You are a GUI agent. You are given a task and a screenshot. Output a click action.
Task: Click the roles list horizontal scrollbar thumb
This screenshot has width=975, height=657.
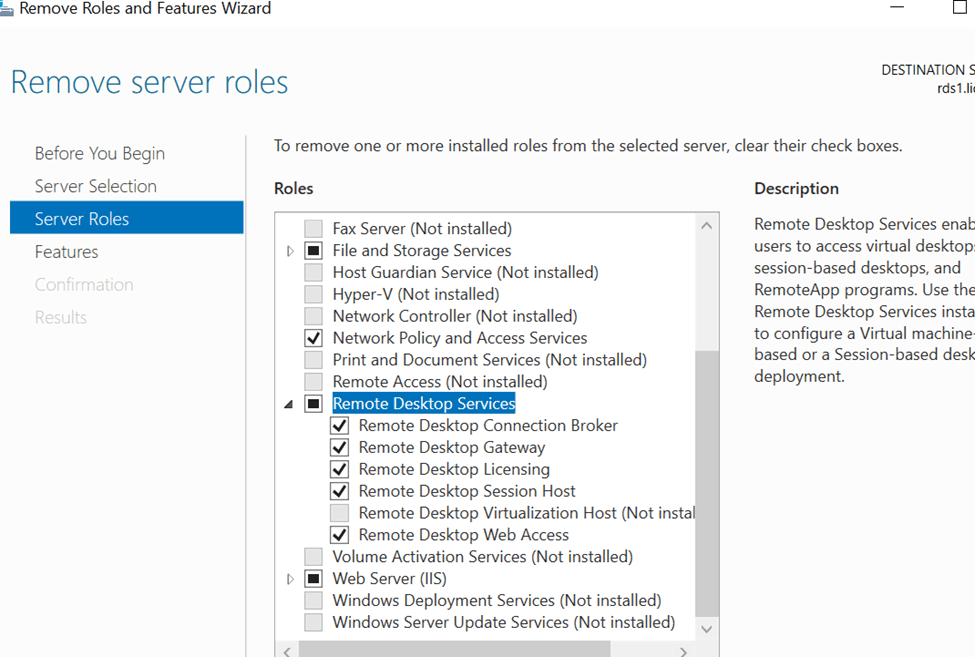coord(455,650)
